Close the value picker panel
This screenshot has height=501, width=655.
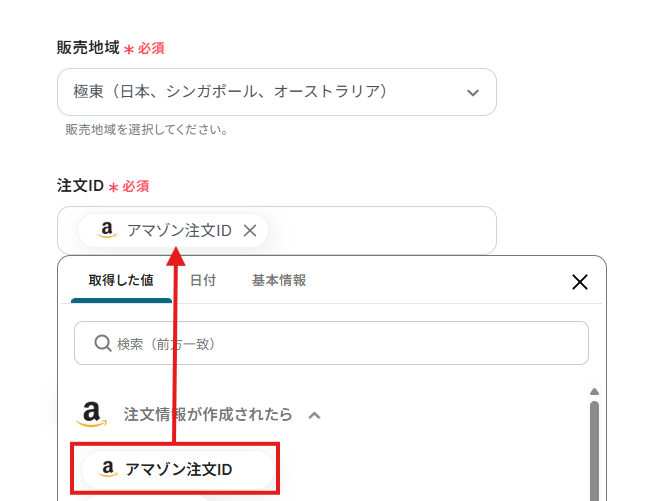[x=579, y=282]
